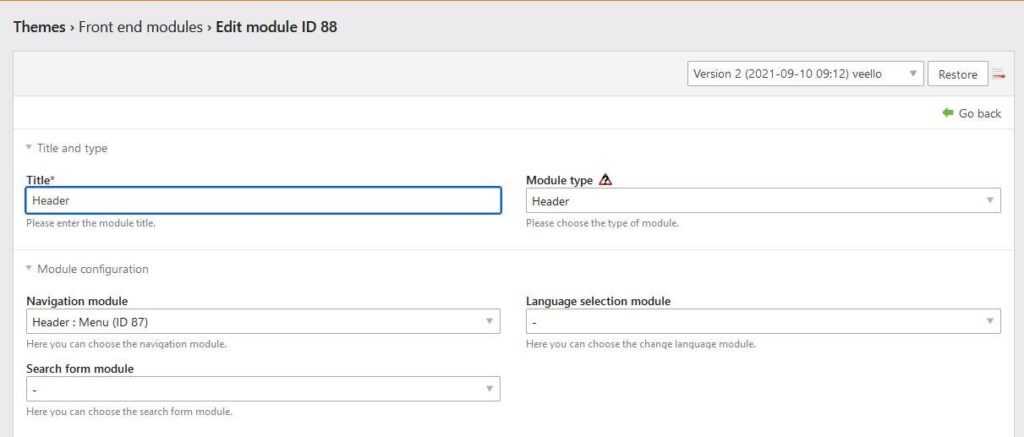Click into the Title input field

coord(263,201)
